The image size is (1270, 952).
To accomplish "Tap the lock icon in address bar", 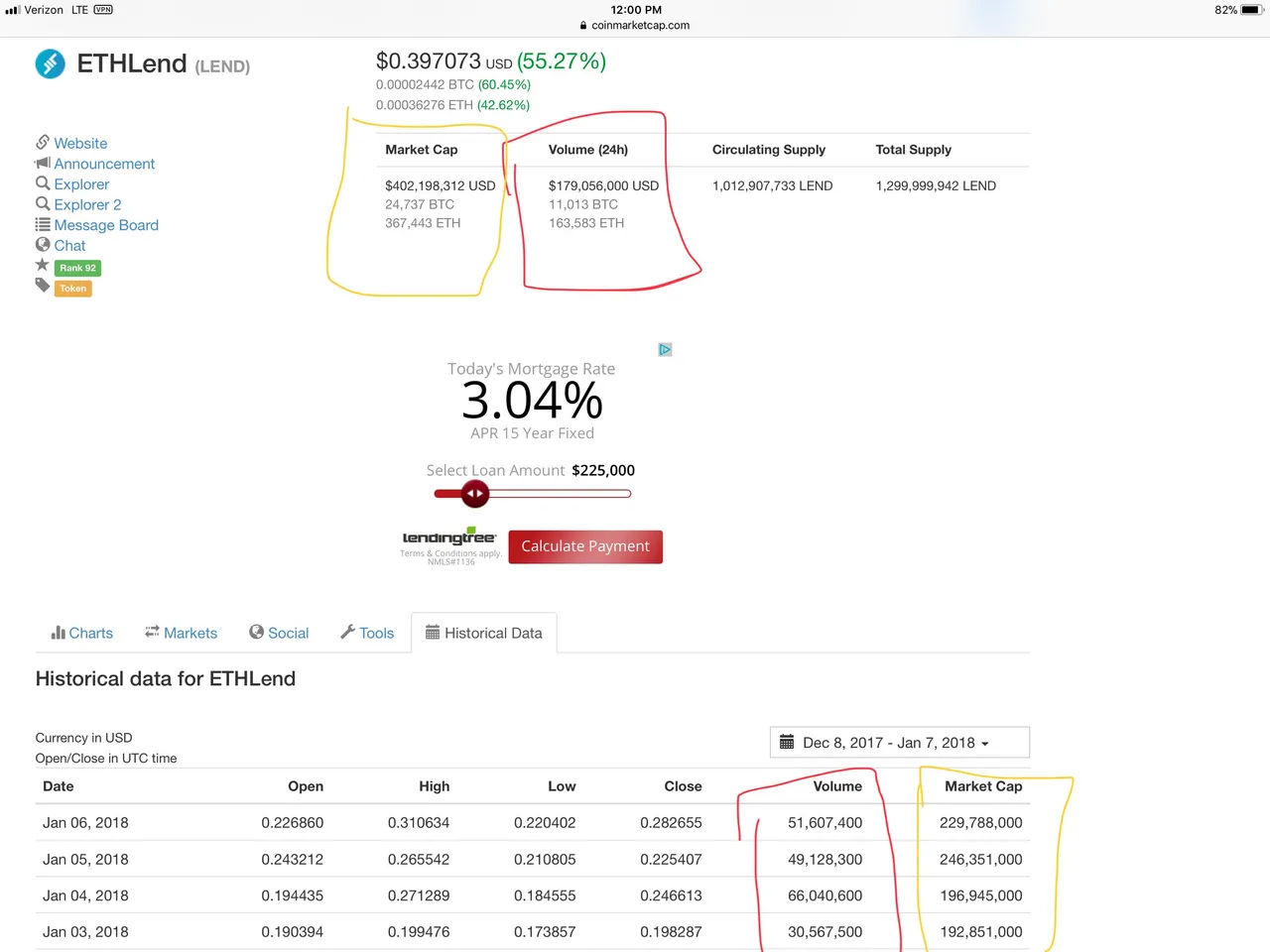I will (584, 26).
